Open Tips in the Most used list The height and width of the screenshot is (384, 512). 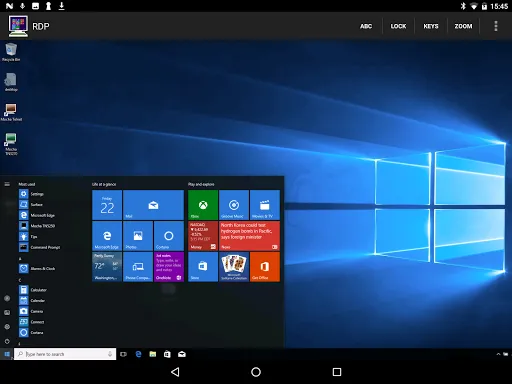(x=28, y=237)
